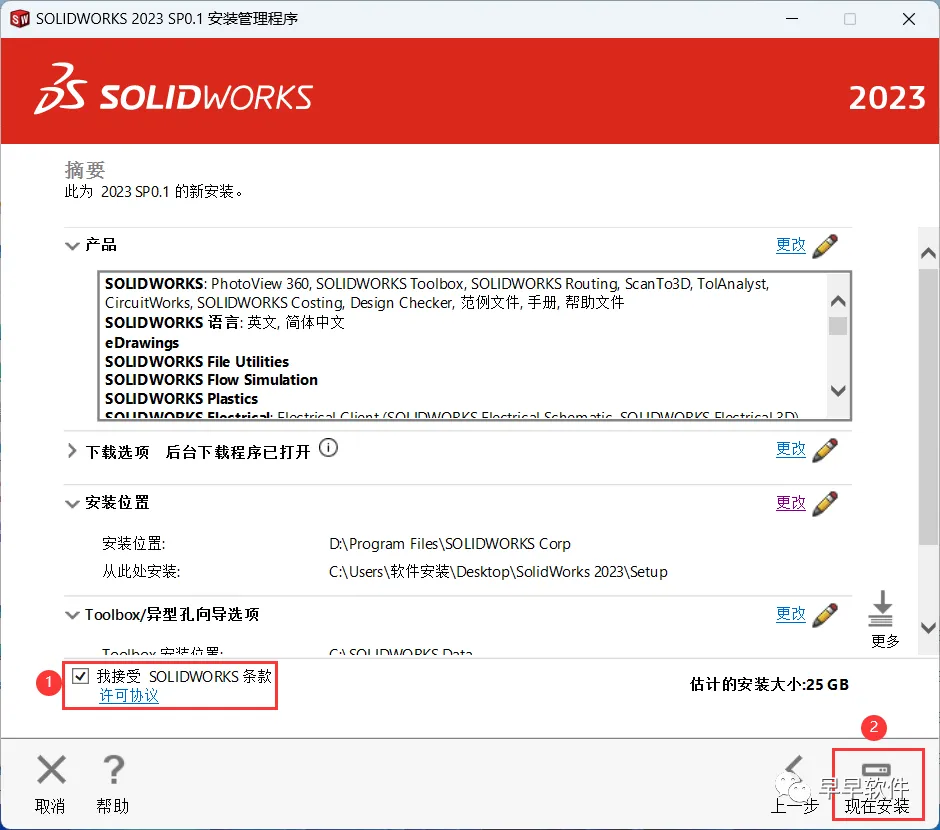Click the 取消 X icon
Screen dimensions: 940x830
[51, 769]
